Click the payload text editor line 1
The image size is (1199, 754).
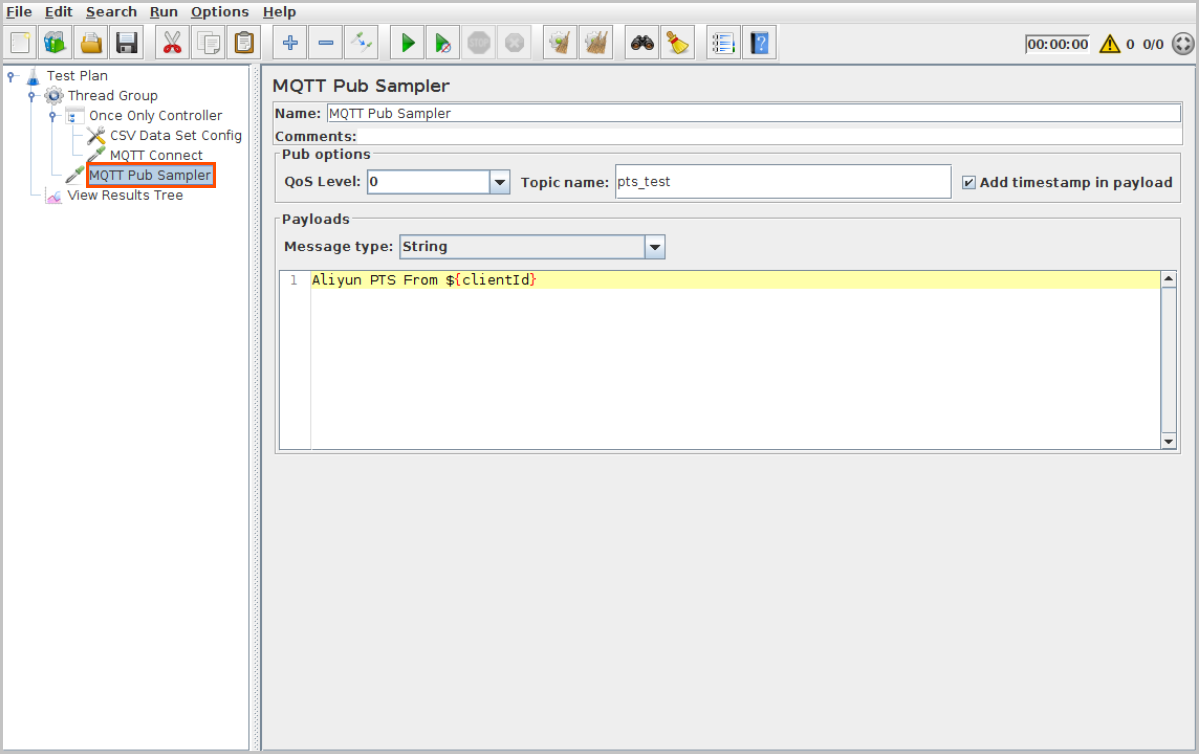734,280
